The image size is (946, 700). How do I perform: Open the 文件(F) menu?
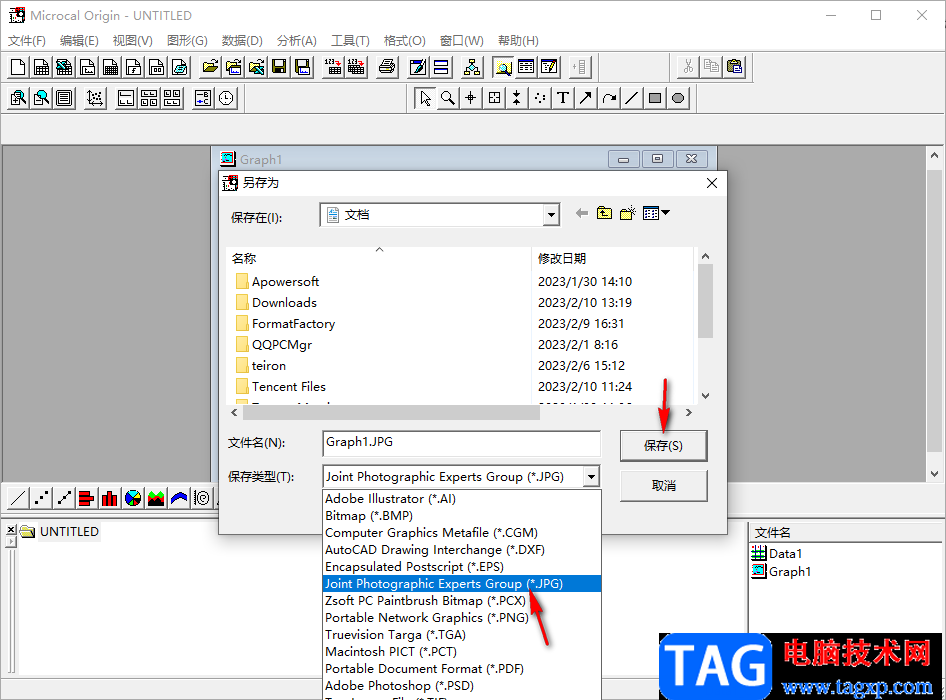point(27,40)
